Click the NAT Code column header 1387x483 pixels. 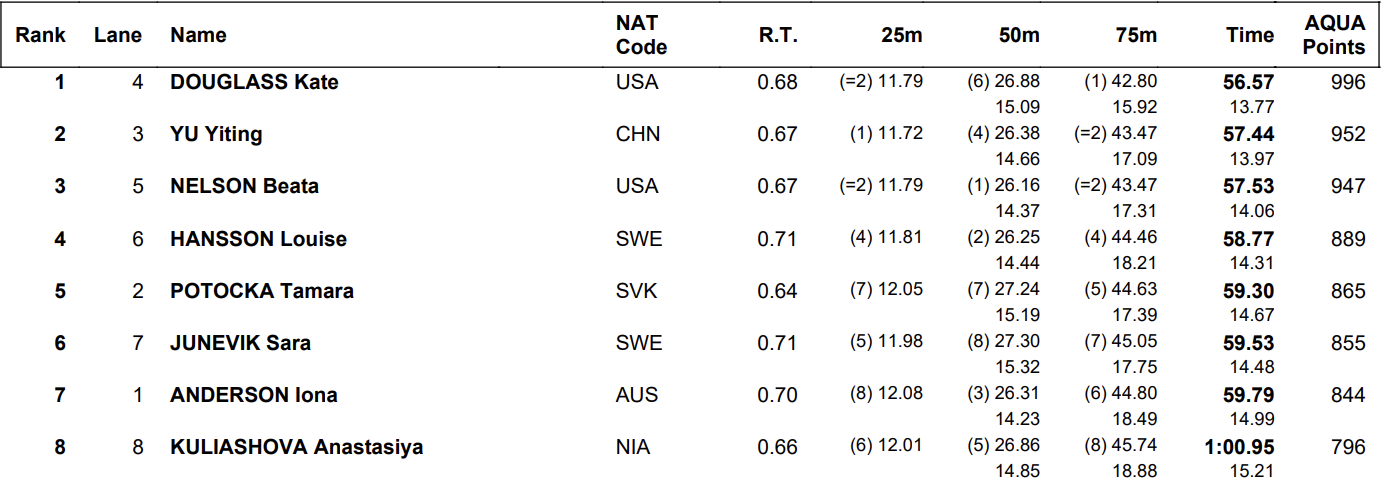[641, 35]
